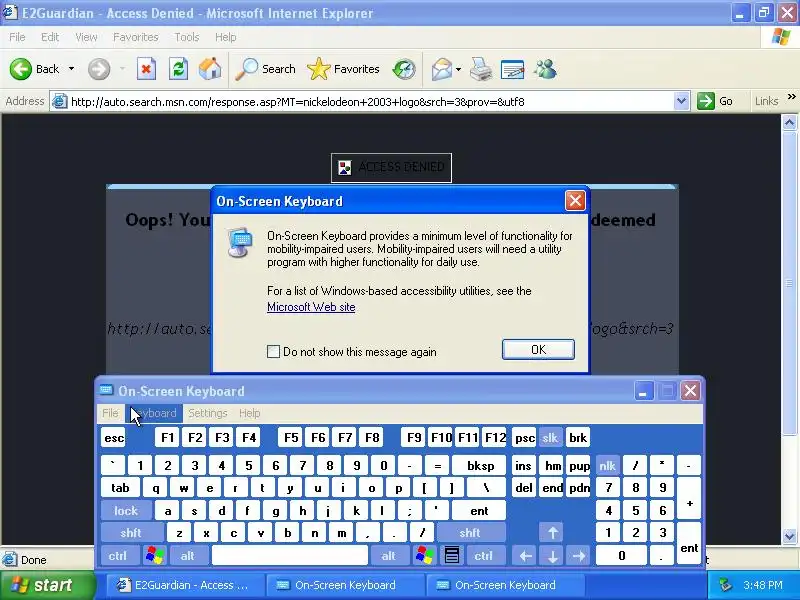Click the page scroll up arrow
Viewport: 800px width, 600px height.
coord(789,122)
